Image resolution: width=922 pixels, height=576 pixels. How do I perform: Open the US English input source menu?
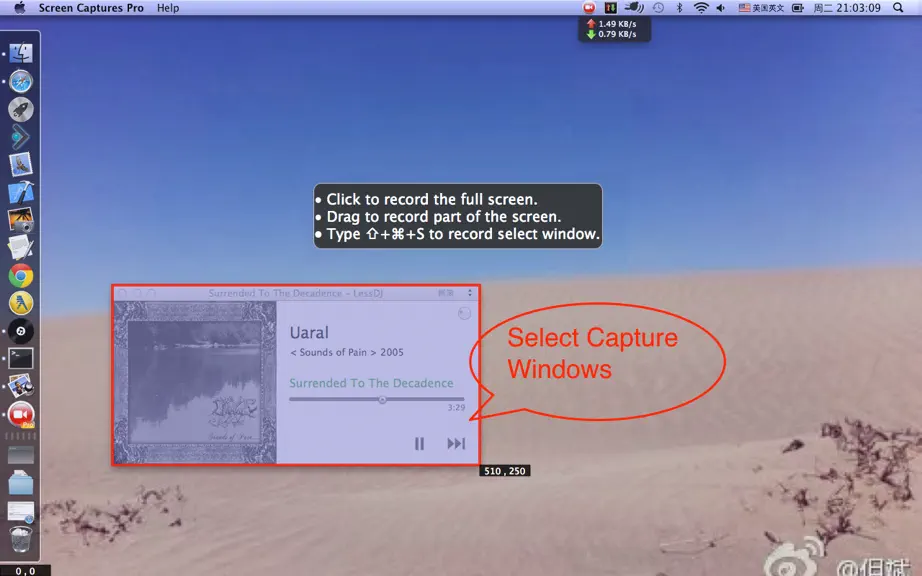pyautogui.click(x=761, y=8)
